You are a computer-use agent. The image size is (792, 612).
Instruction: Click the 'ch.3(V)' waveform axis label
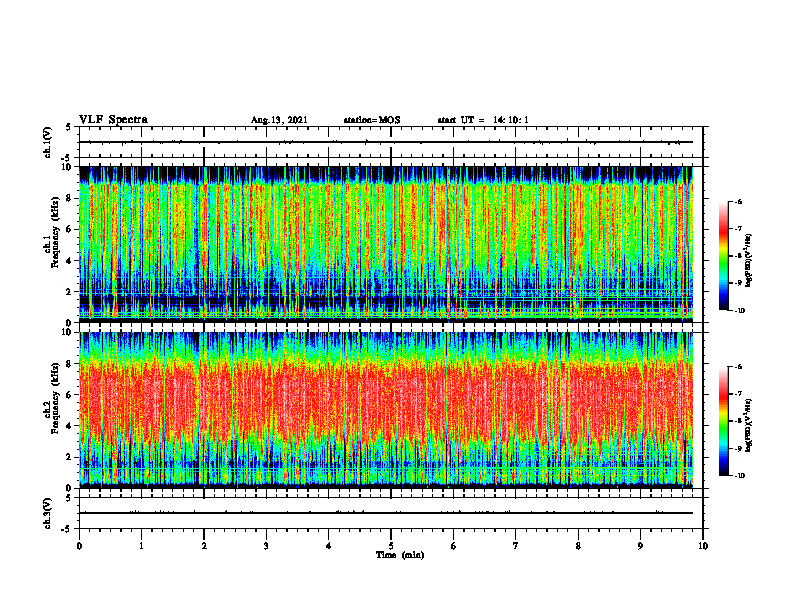47,513
